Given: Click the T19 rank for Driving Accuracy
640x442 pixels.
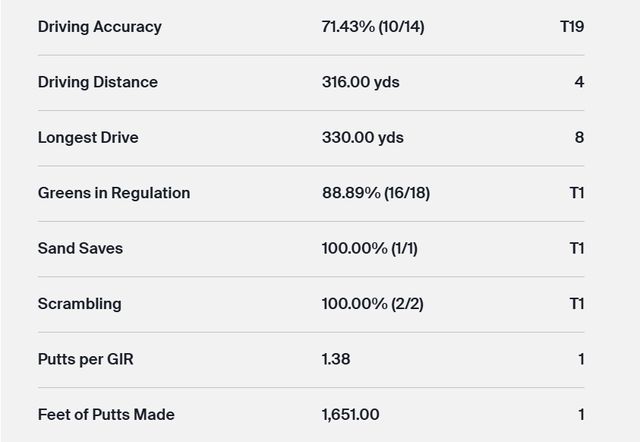Looking at the screenshot, I should point(572,27).
